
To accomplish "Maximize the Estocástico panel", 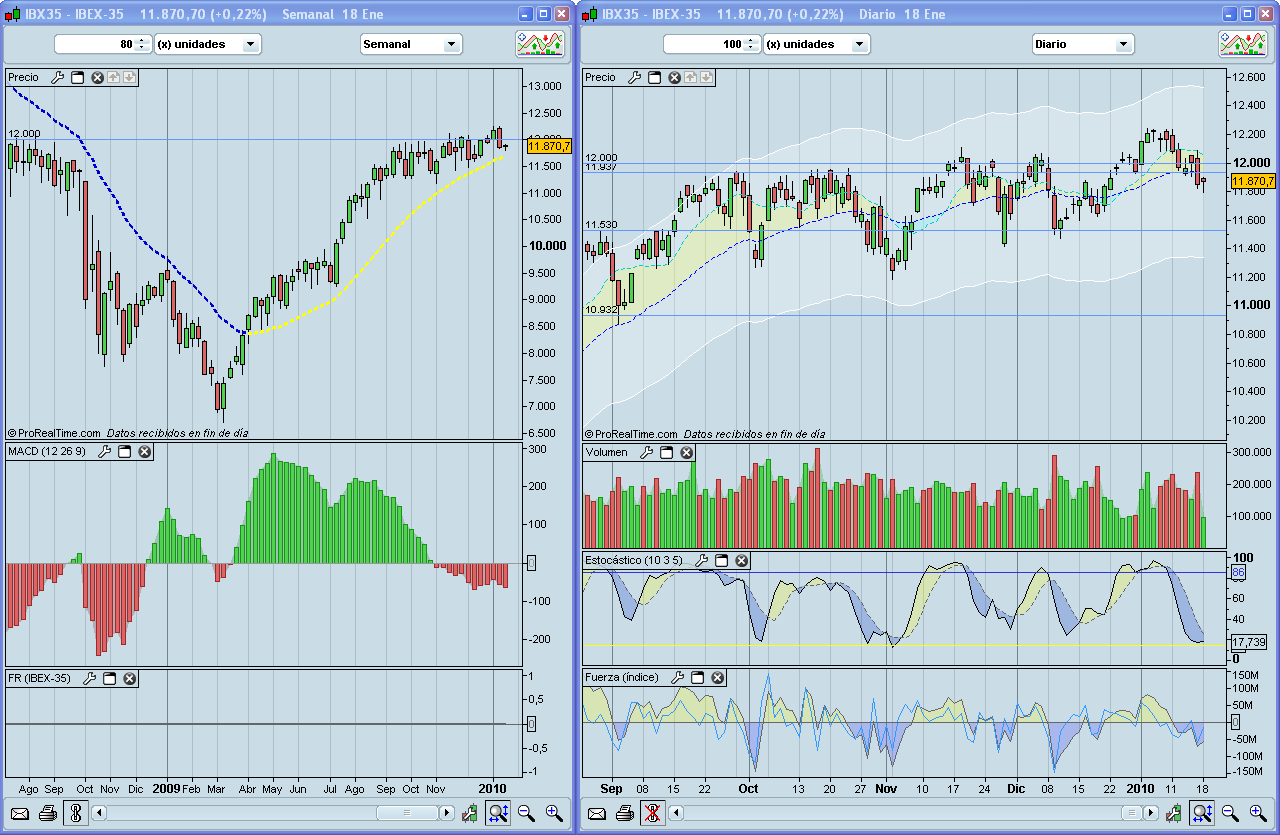I will pos(722,560).
